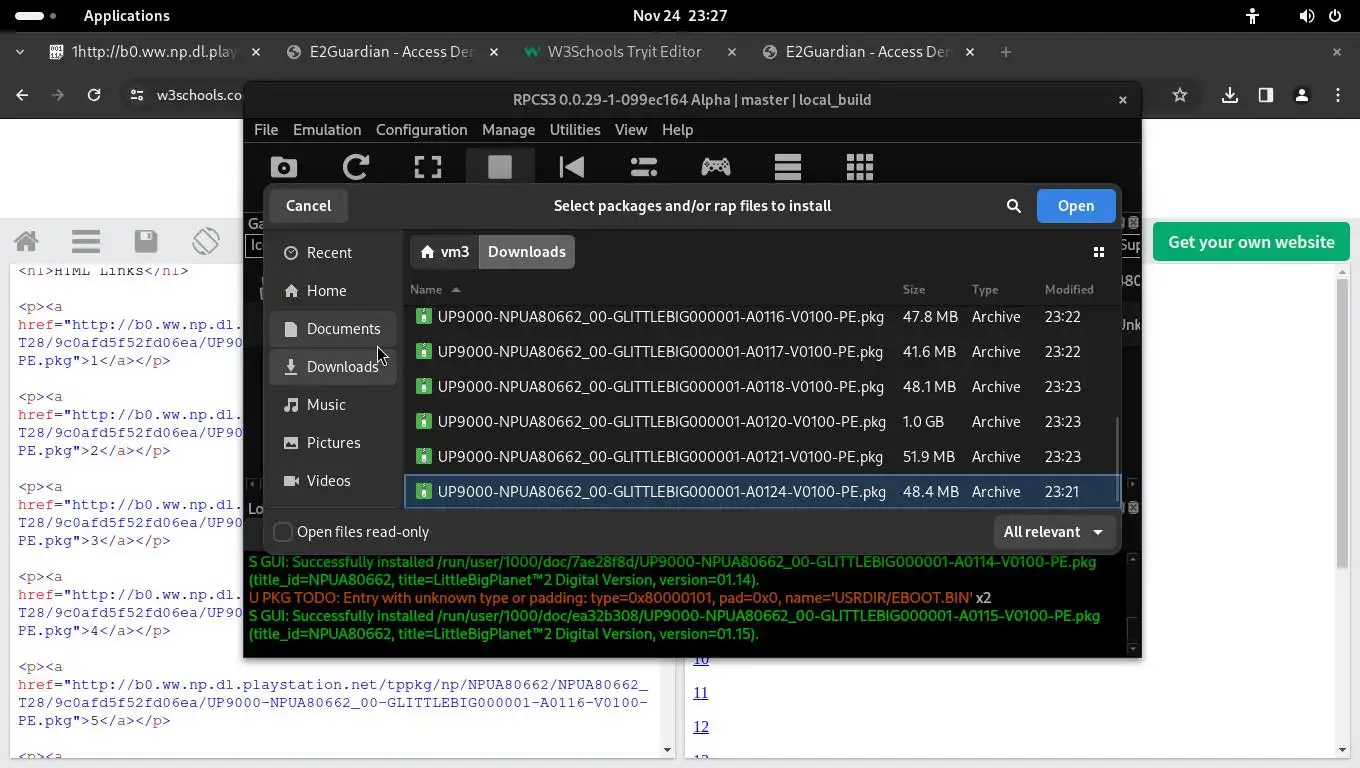This screenshot has width=1360, height=768.
Task: Click the RPCS3 screenshot camera icon
Action: [x=284, y=167]
